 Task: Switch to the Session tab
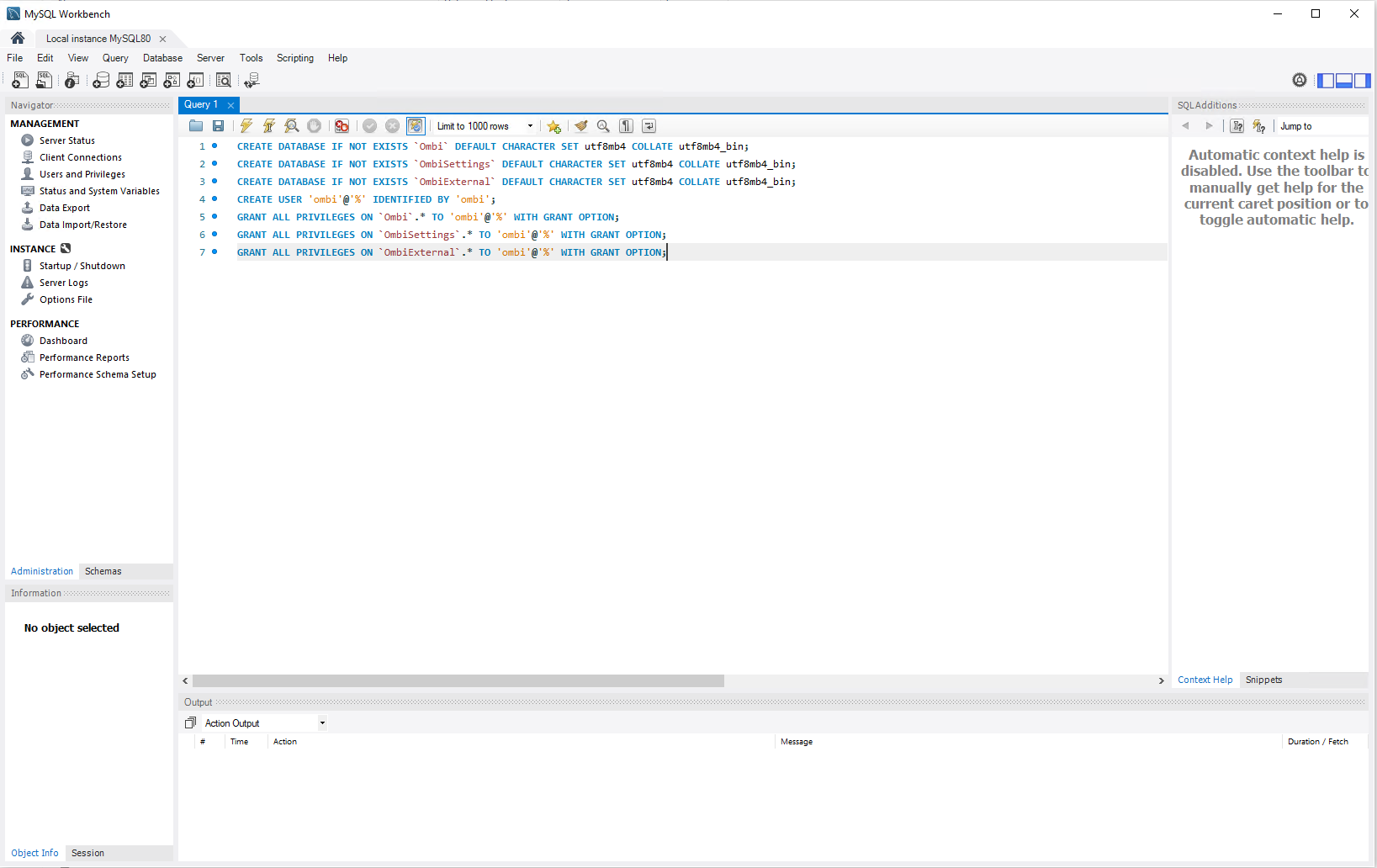[x=87, y=853]
